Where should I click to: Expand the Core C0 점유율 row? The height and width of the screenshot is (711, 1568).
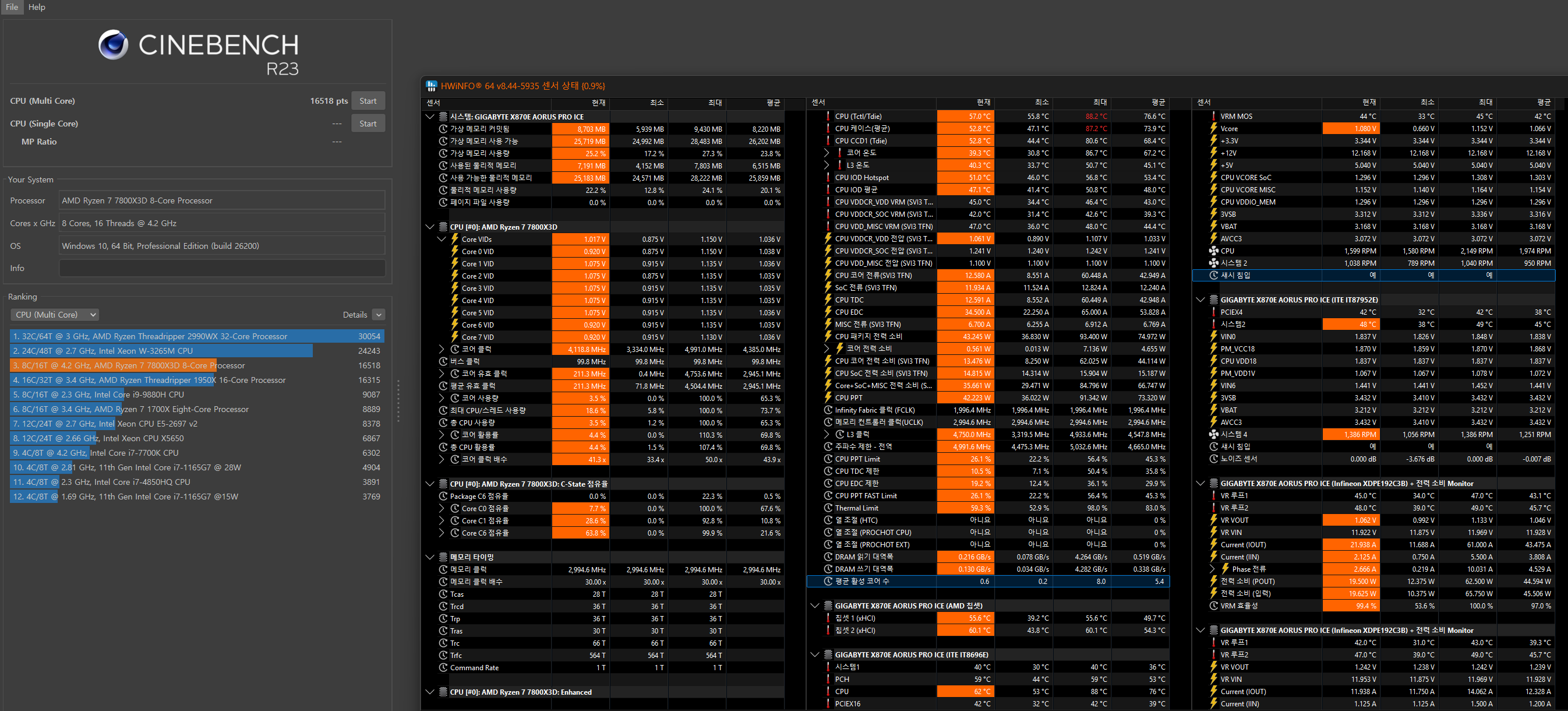[442, 508]
